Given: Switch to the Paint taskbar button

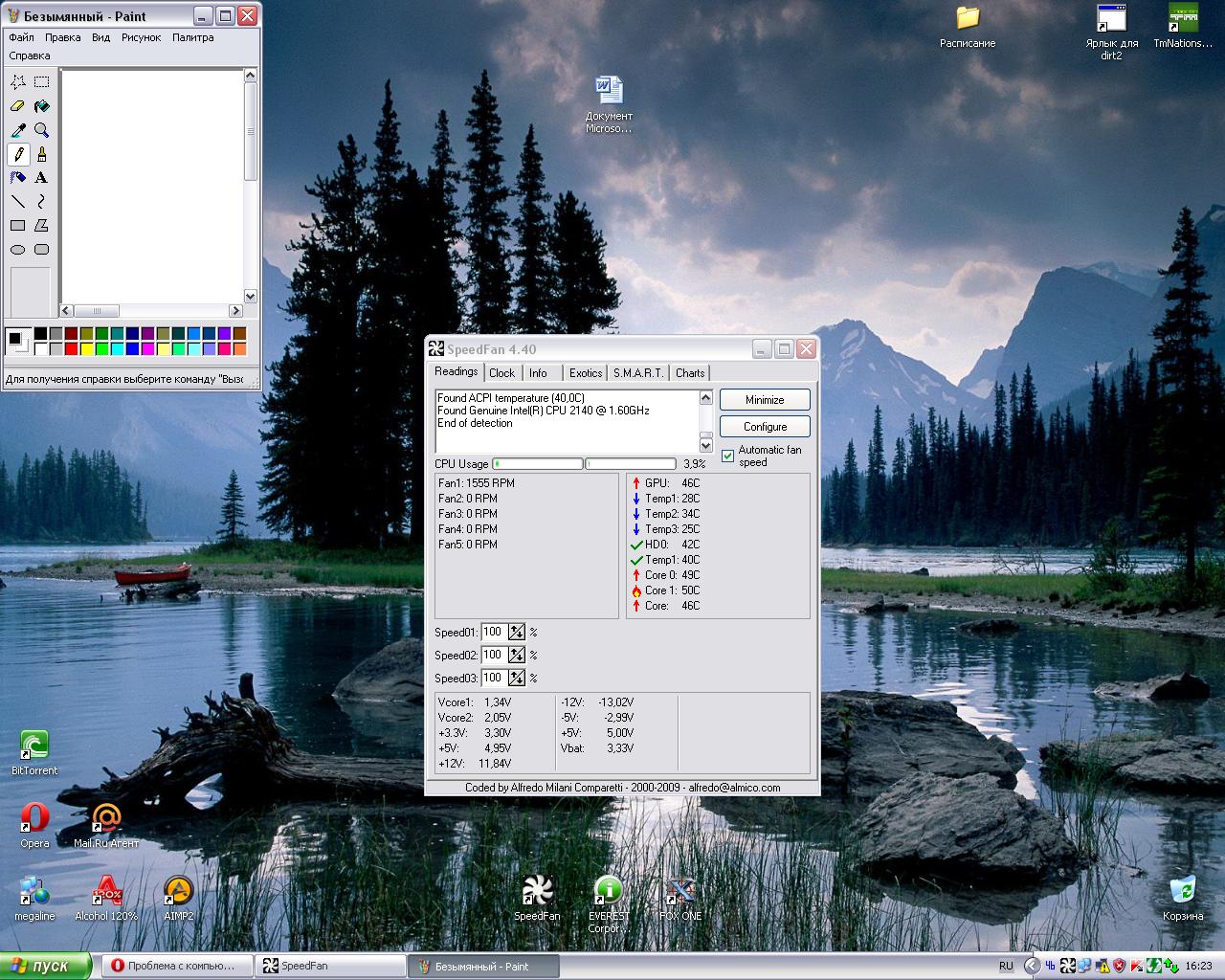Looking at the screenshot, I should (x=483, y=966).
